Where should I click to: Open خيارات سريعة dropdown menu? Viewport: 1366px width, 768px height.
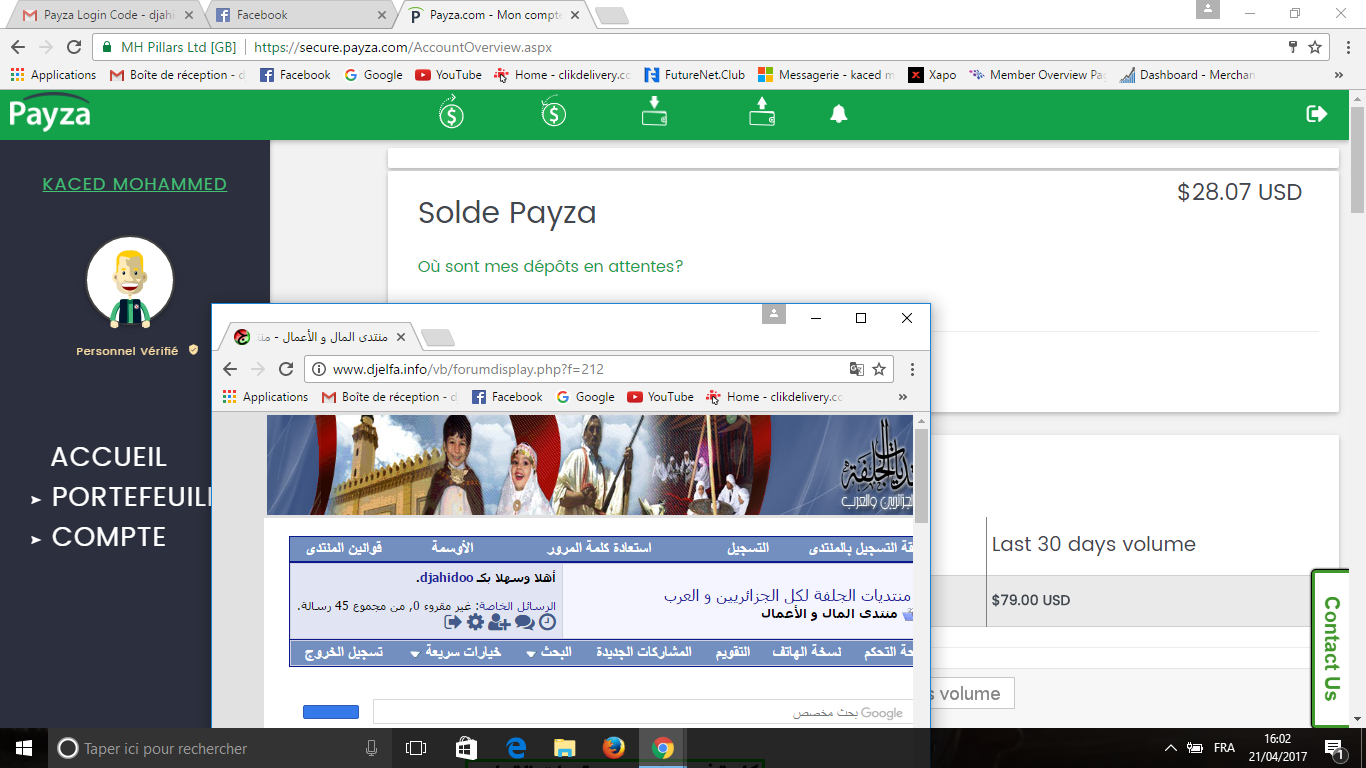tap(456, 652)
